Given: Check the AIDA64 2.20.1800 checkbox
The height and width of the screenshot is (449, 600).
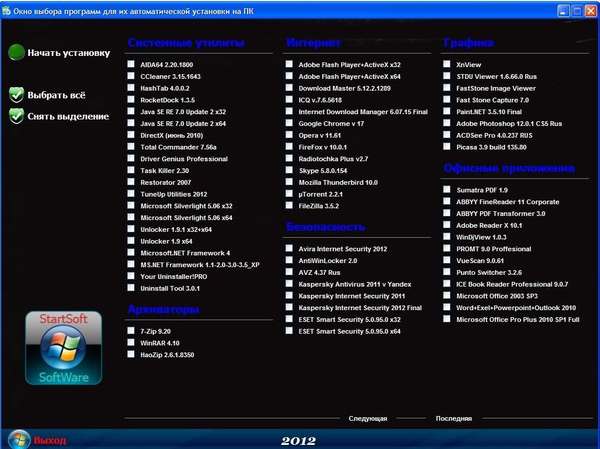Looking at the screenshot, I should (x=131, y=64).
